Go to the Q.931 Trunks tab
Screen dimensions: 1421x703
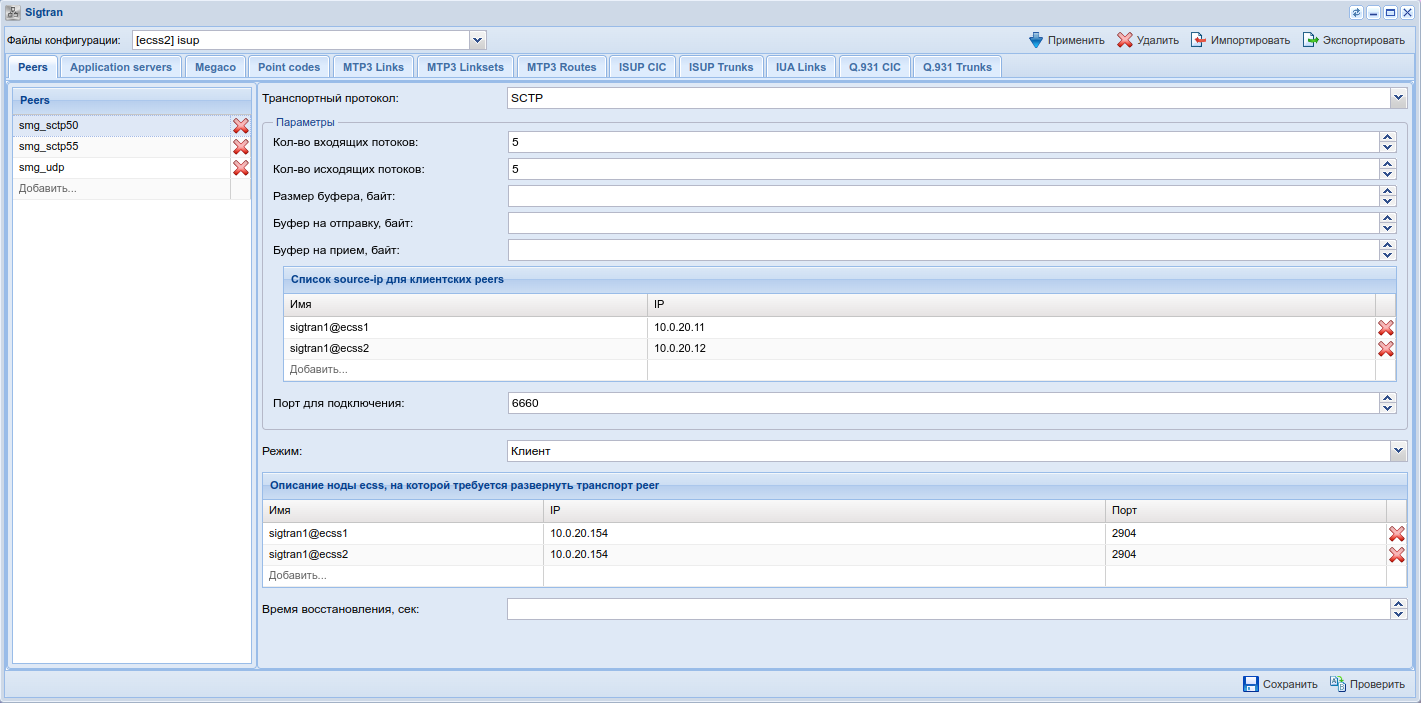pyautogui.click(x=958, y=67)
